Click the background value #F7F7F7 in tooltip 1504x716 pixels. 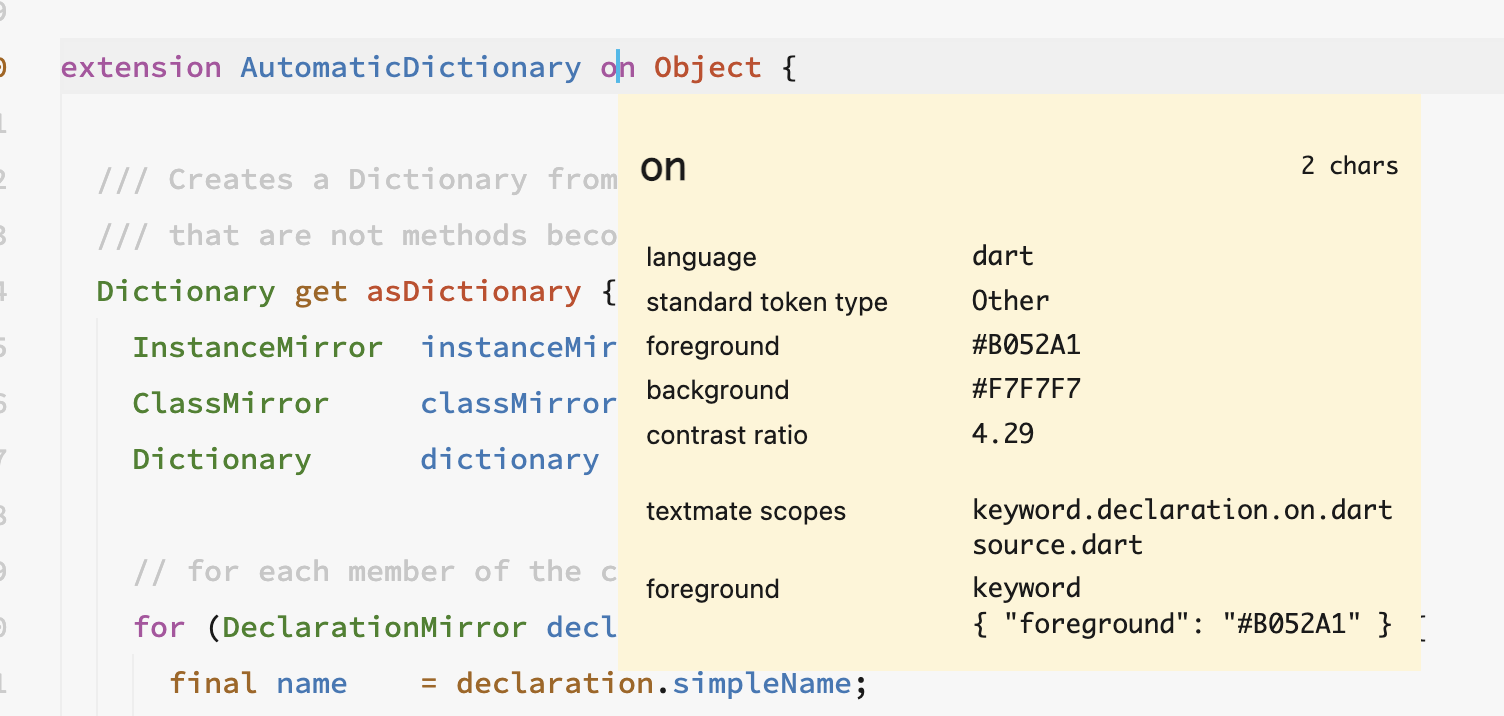tap(1026, 389)
